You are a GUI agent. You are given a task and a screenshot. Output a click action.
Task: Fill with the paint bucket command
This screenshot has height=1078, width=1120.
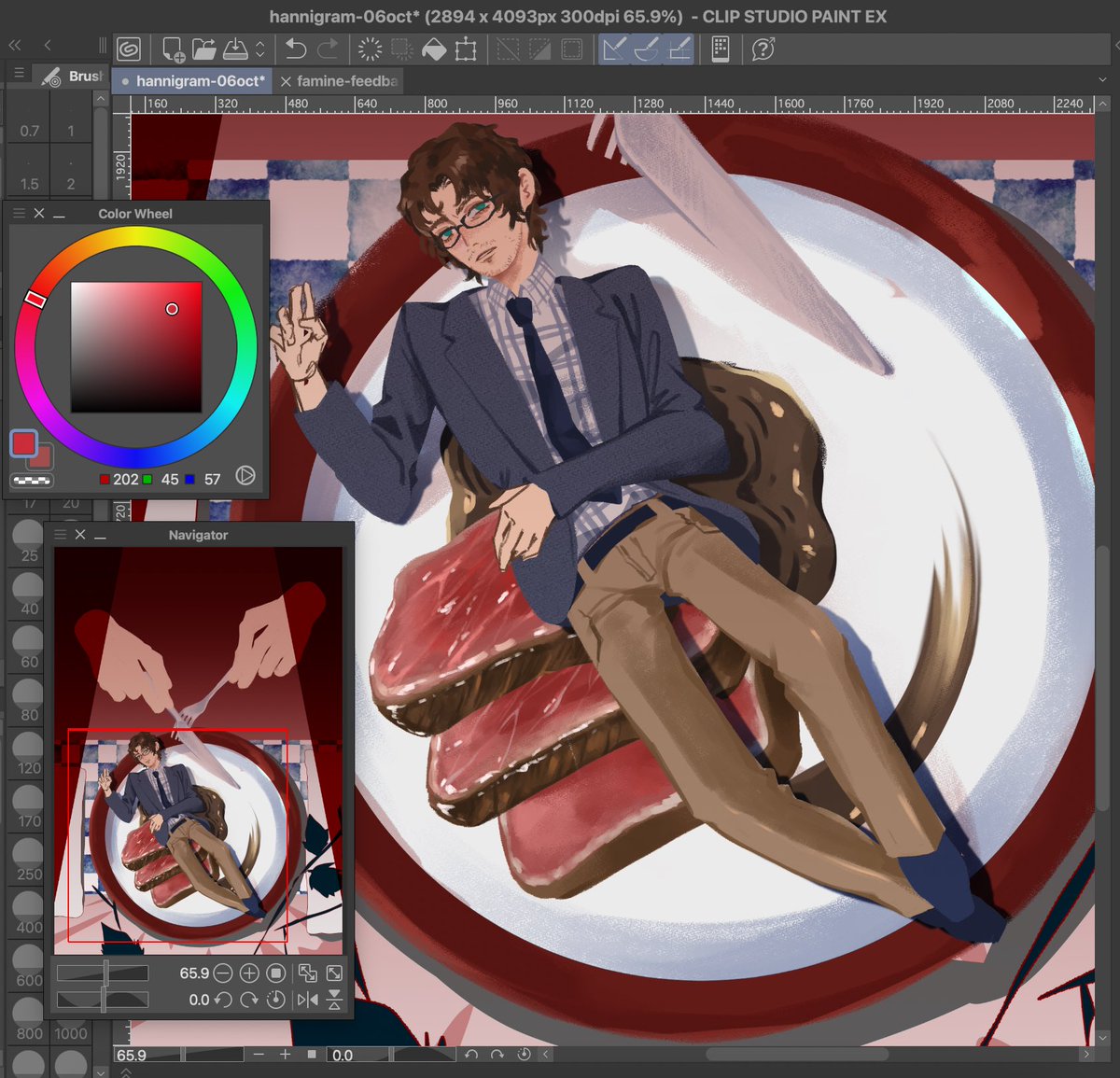[x=434, y=49]
